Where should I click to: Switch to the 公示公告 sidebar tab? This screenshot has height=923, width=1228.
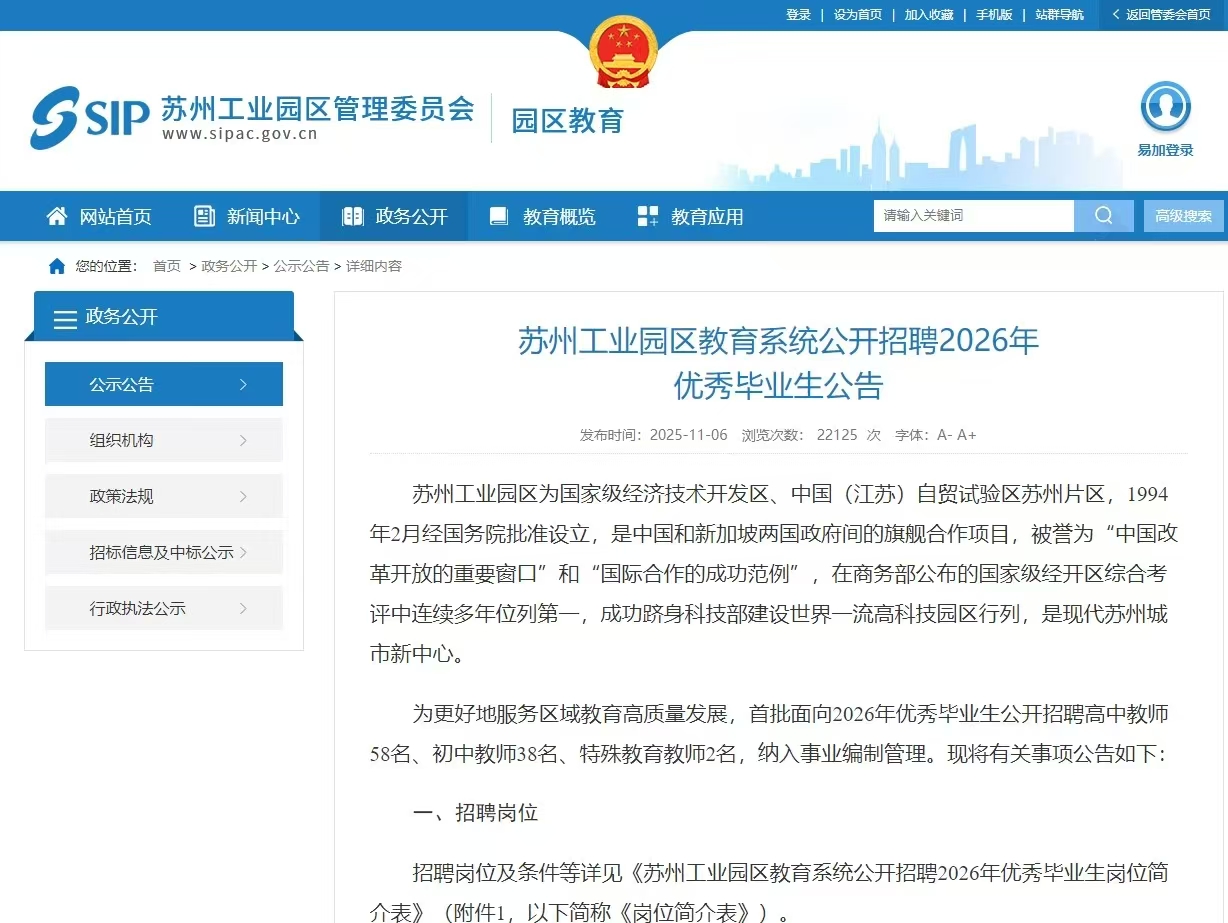click(163, 384)
